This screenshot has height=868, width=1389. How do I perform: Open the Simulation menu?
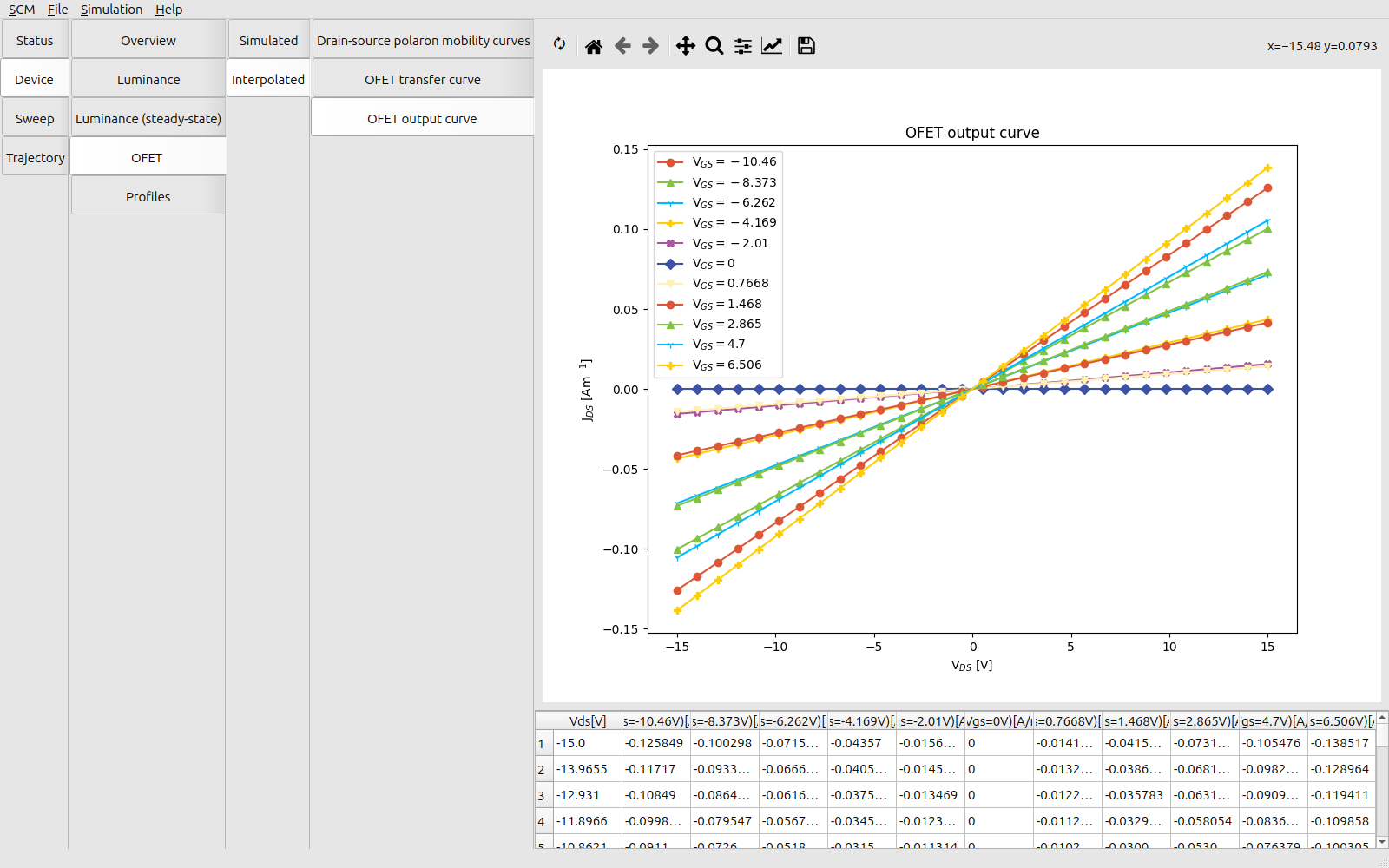(x=111, y=10)
